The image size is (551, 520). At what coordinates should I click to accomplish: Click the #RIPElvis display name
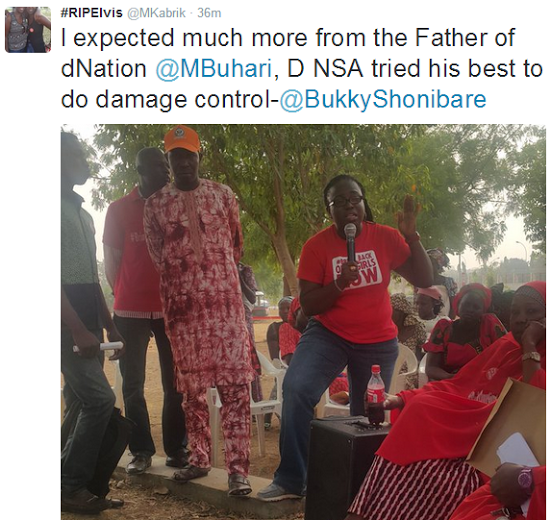92,13
